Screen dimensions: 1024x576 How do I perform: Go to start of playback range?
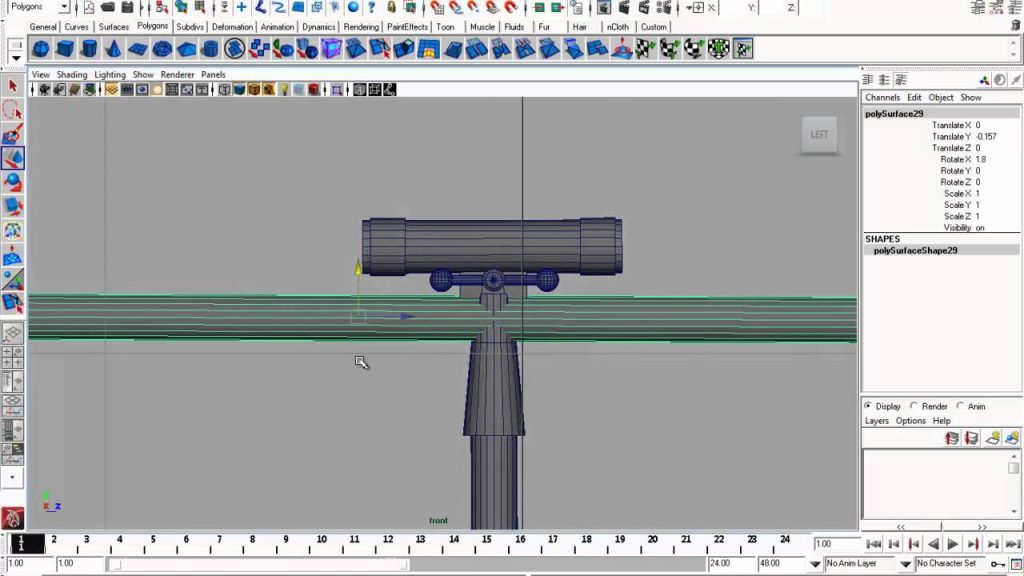[x=874, y=544]
